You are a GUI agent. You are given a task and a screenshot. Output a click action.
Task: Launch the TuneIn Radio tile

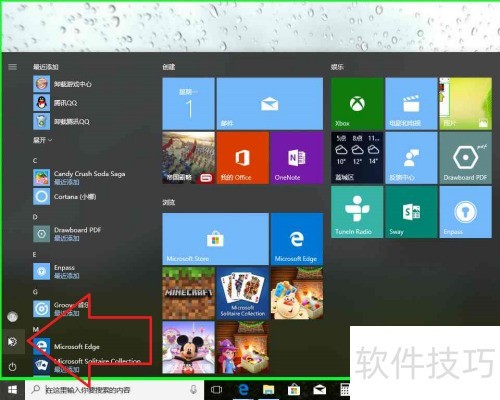click(x=357, y=212)
